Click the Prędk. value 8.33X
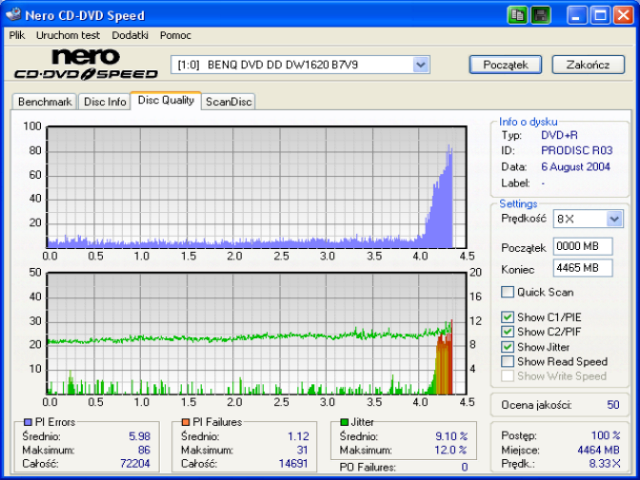This screenshot has height=480, width=640. (604, 464)
